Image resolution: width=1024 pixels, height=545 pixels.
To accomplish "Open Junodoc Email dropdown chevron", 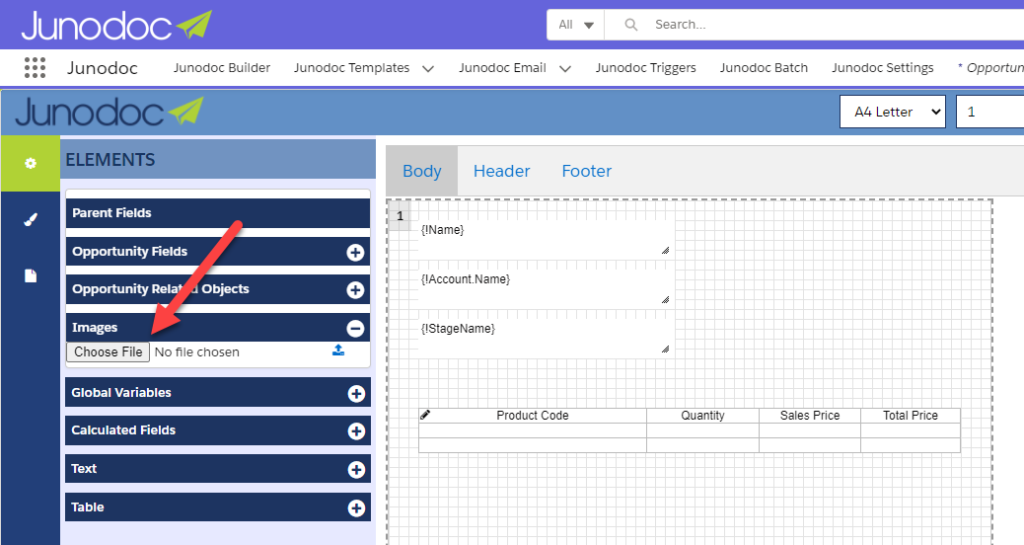I will [565, 69].
